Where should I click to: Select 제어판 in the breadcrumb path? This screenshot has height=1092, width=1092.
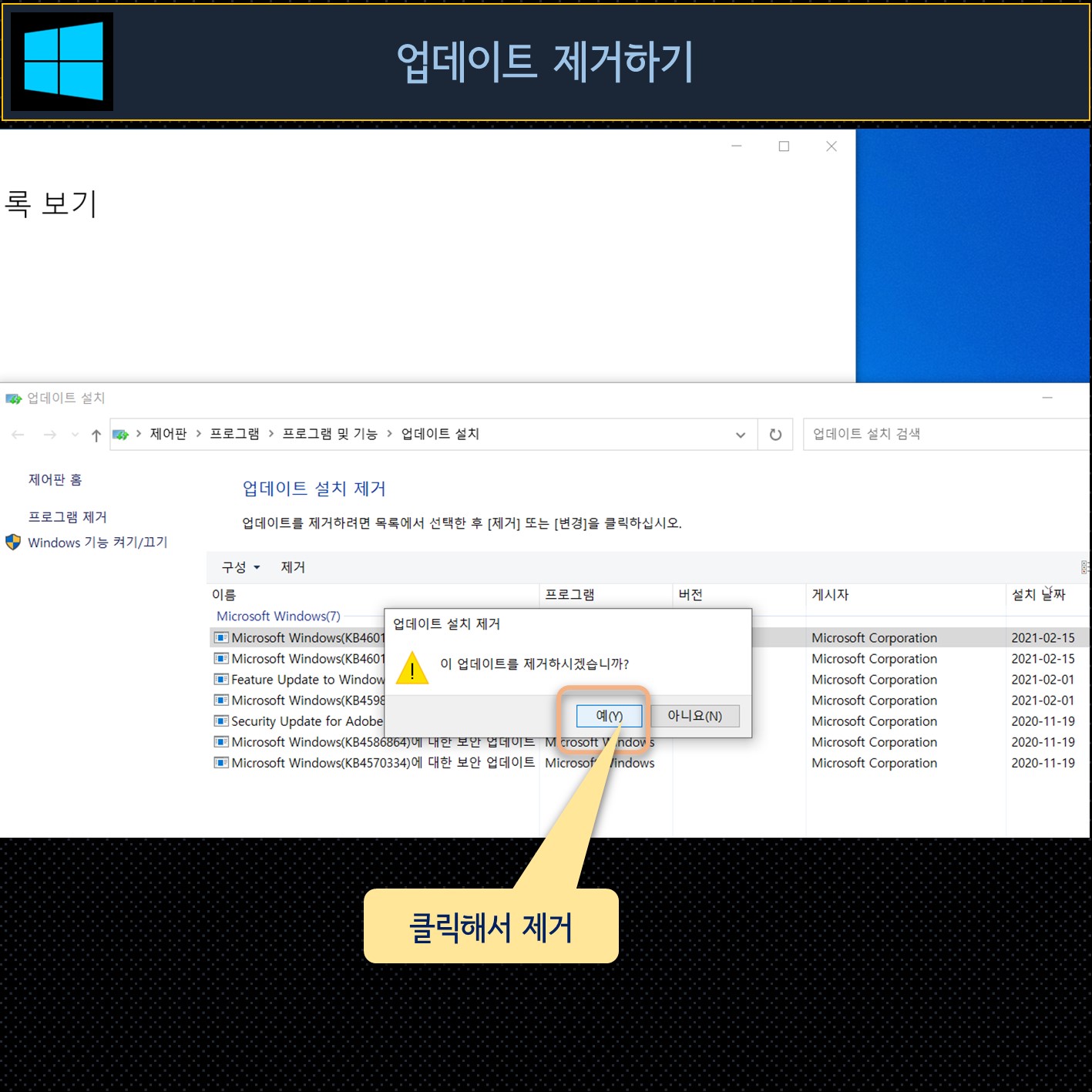[x=168, y=434]
